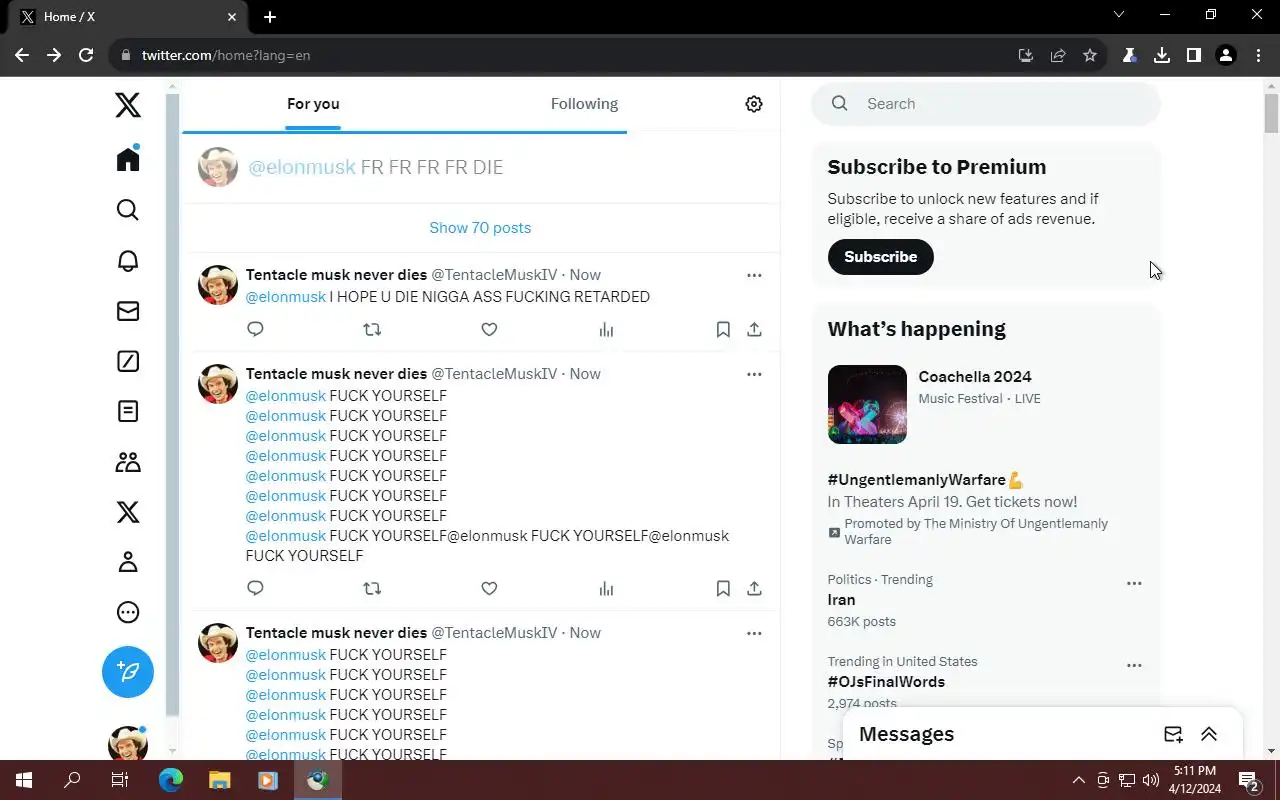Click the blue compose Post button
1280x800 pixels.
[128, 672]
